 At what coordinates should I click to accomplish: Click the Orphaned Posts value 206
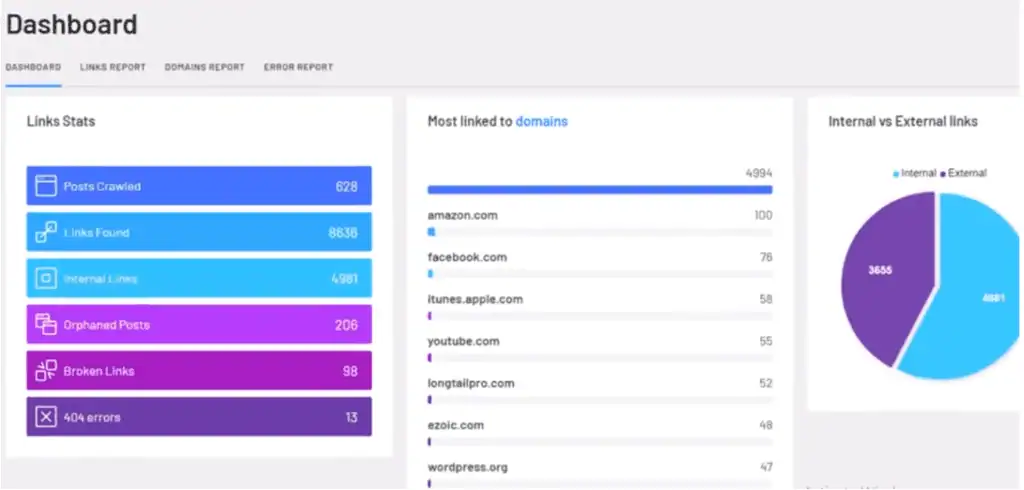(346, 325)
